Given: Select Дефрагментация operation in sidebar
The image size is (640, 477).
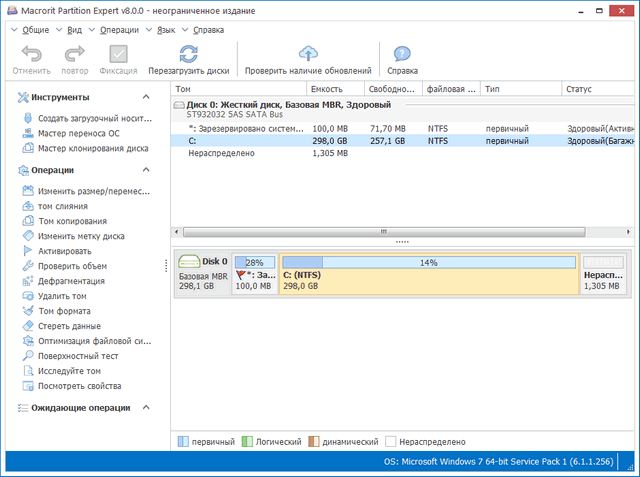Looking at the screenshot, I should point(73,281).
